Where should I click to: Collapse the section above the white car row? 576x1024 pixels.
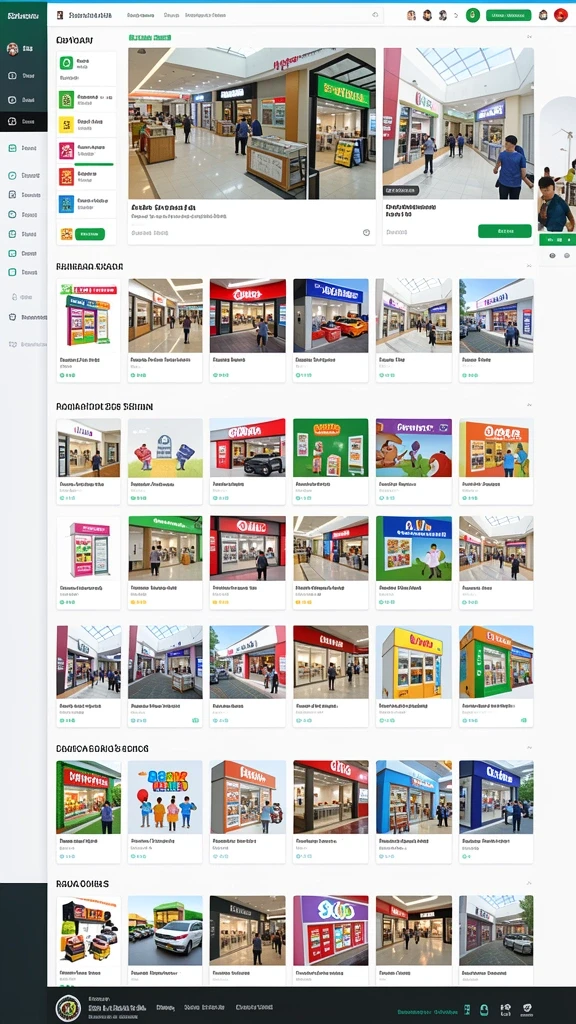528,883
